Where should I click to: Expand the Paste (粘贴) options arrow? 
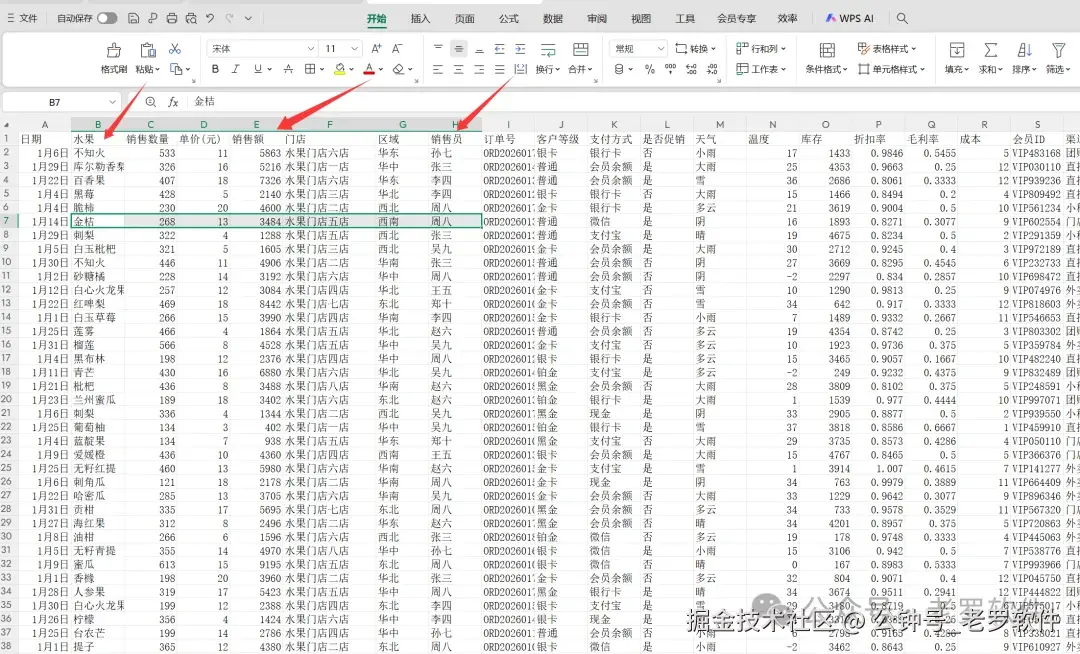158,70
